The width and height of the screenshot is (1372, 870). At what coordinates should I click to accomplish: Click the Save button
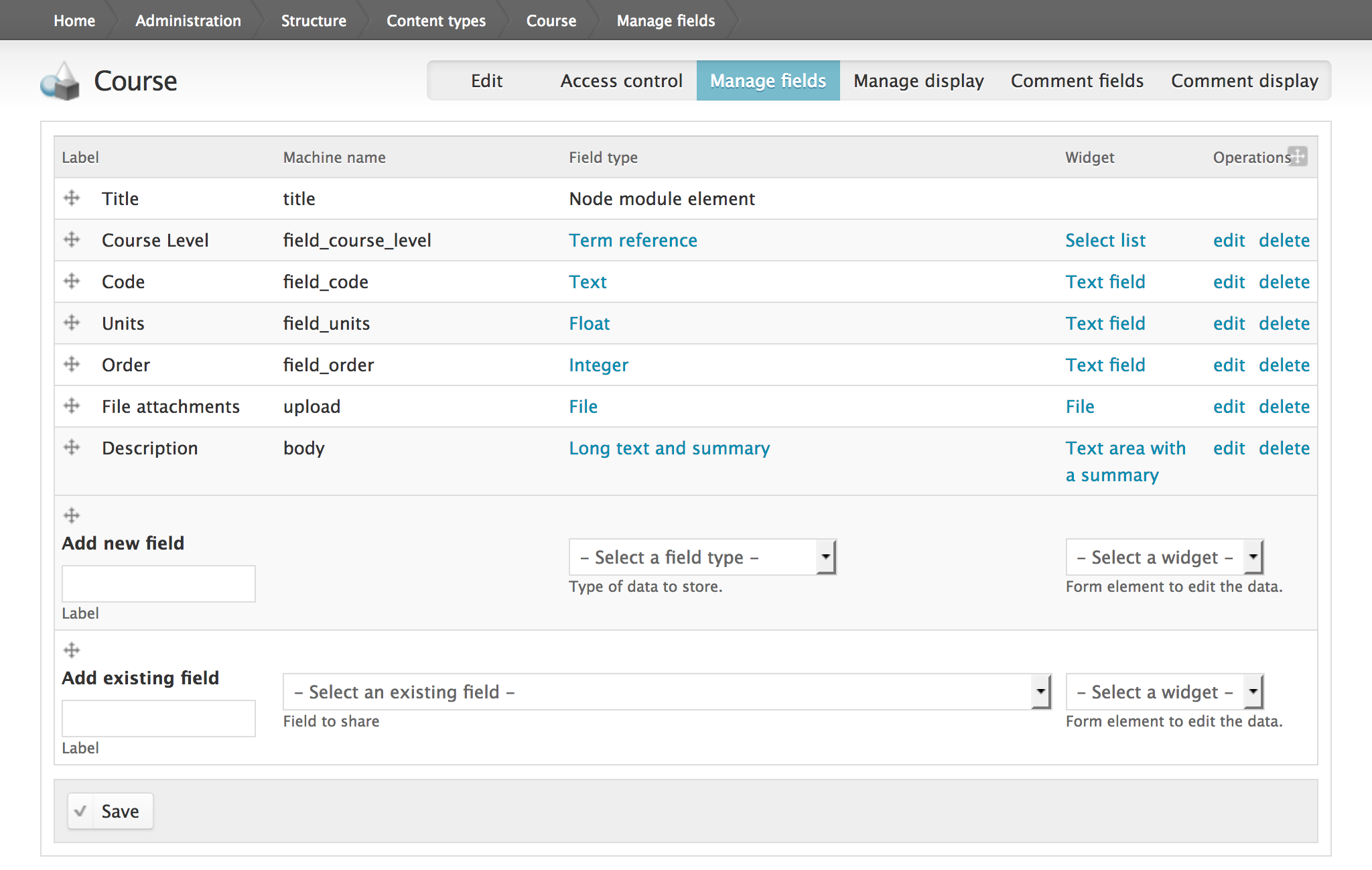(111, 811)
